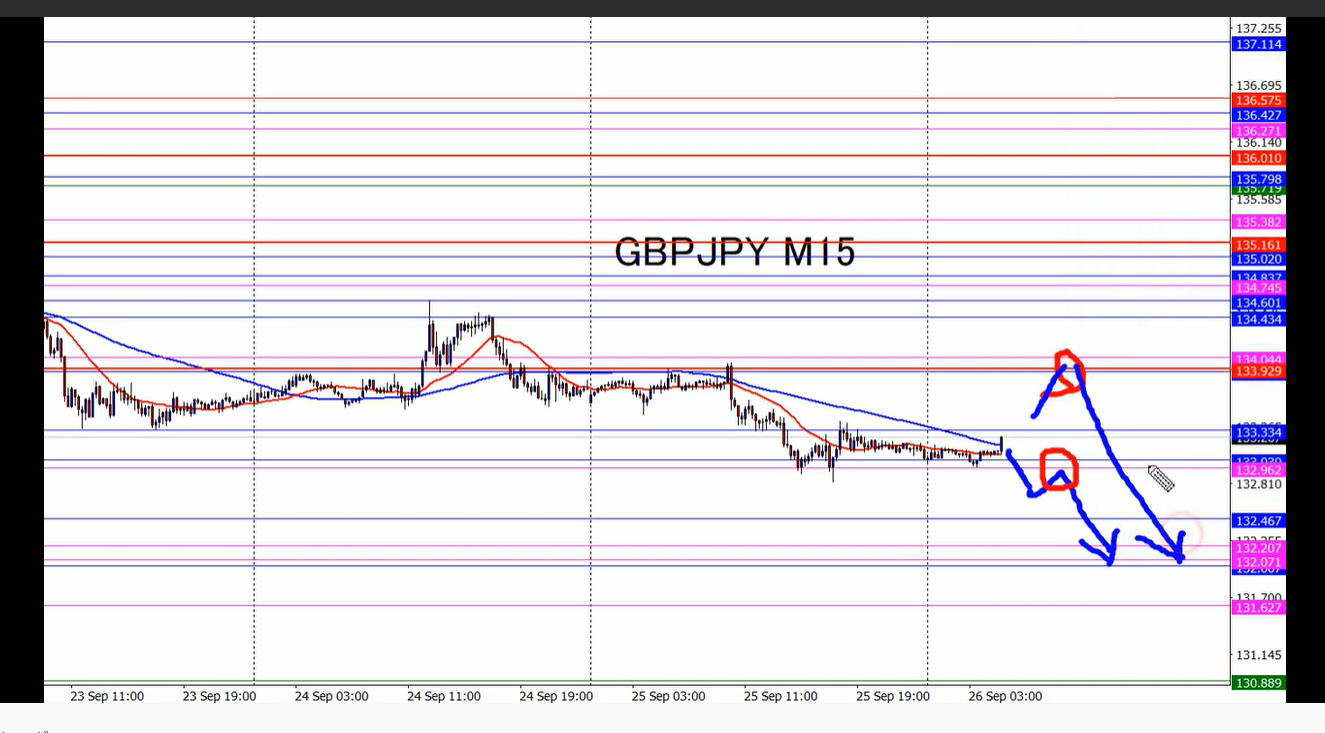Click the 136.575 red price label
Screen dimensions: 1325x733
tap(1259, 101)
